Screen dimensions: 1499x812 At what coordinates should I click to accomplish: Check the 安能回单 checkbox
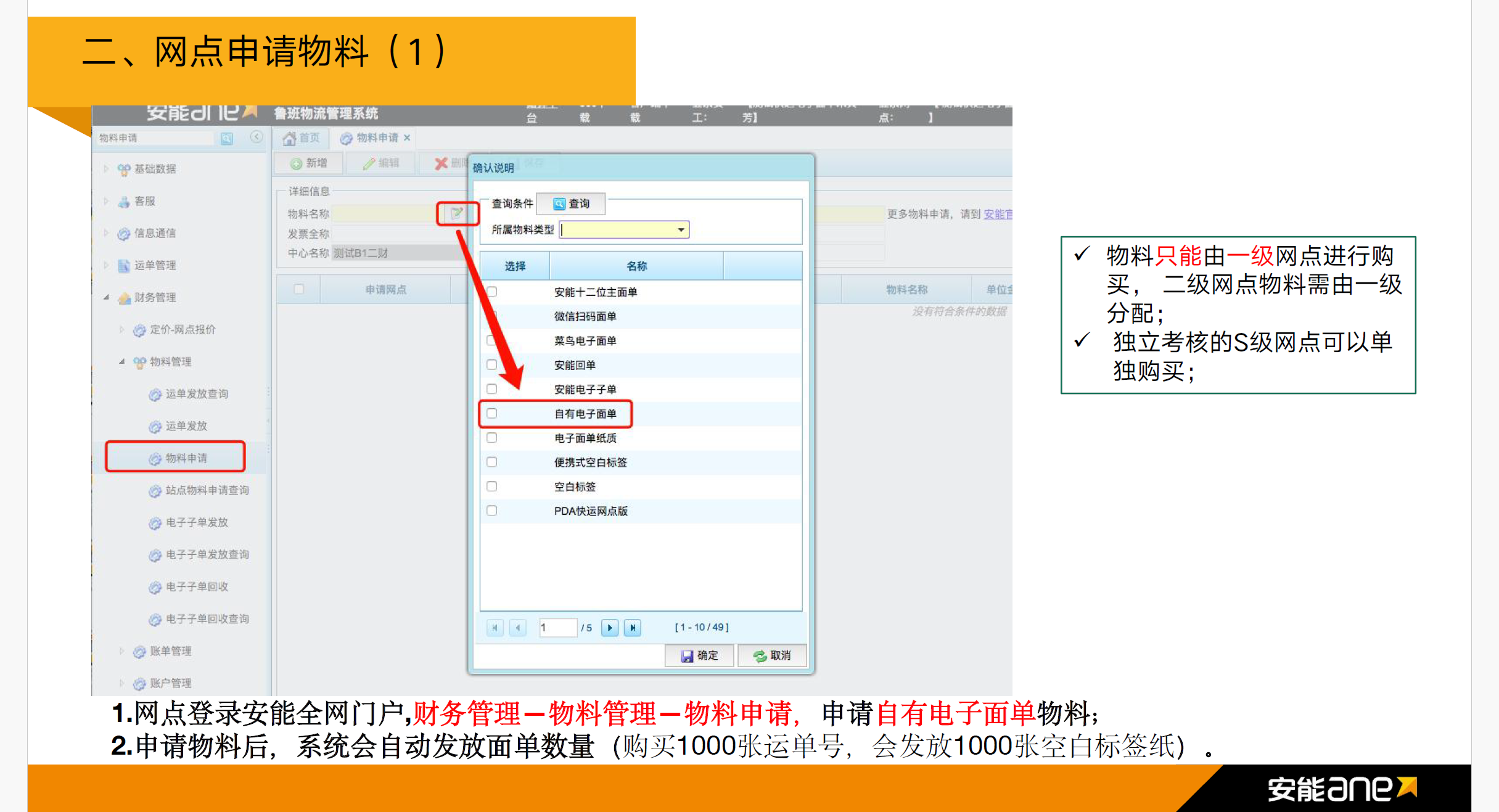[x=492, y=365]
